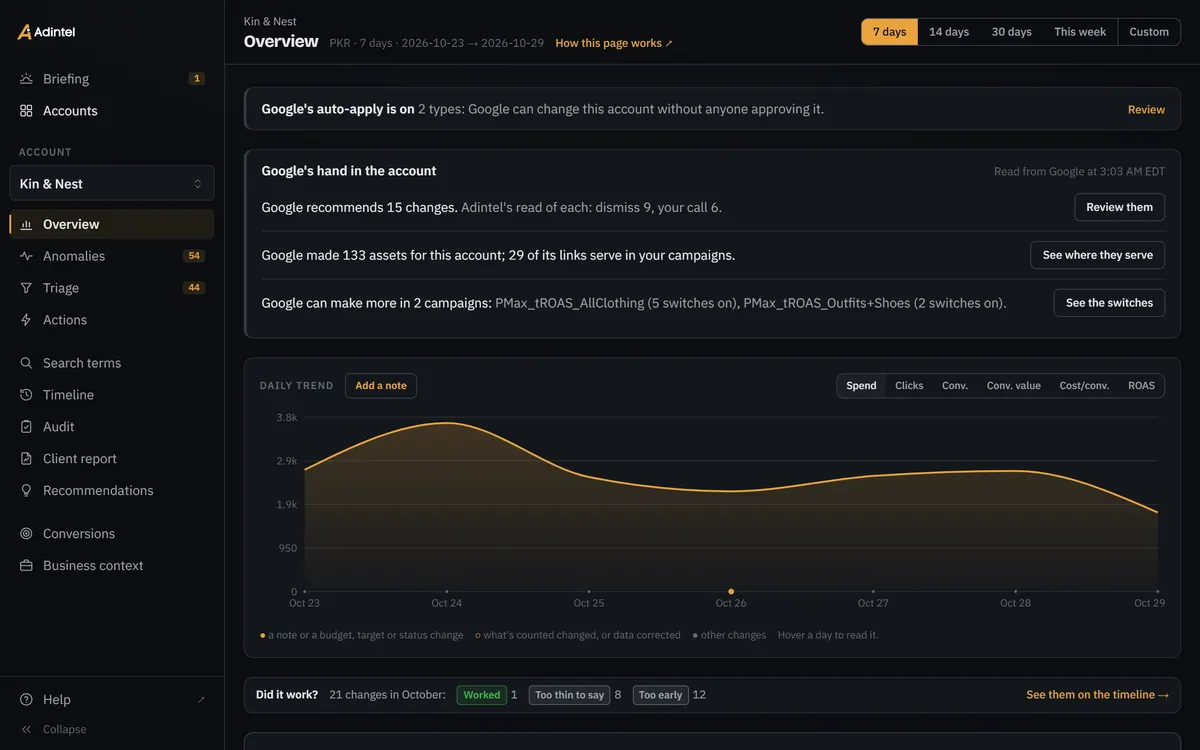Click the Overview bar chart icon
Image resolution: width=1200 pixels, height=750 pixels.
click(x=26, y=225)
